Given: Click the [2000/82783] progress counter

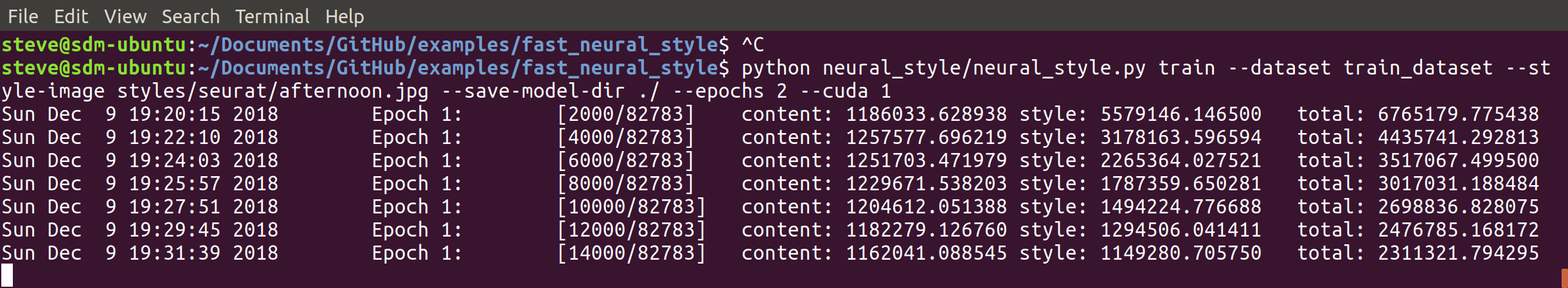Looking at the screenshot, I should (x=626, y=114).
